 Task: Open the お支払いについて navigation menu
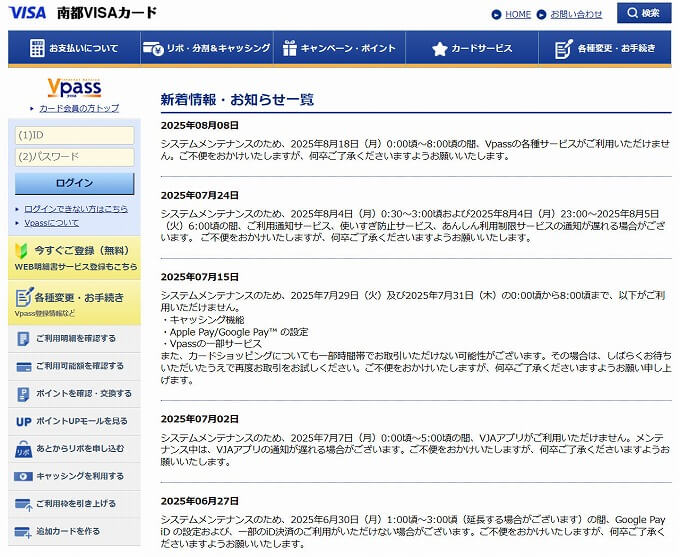tap(74, 48)
